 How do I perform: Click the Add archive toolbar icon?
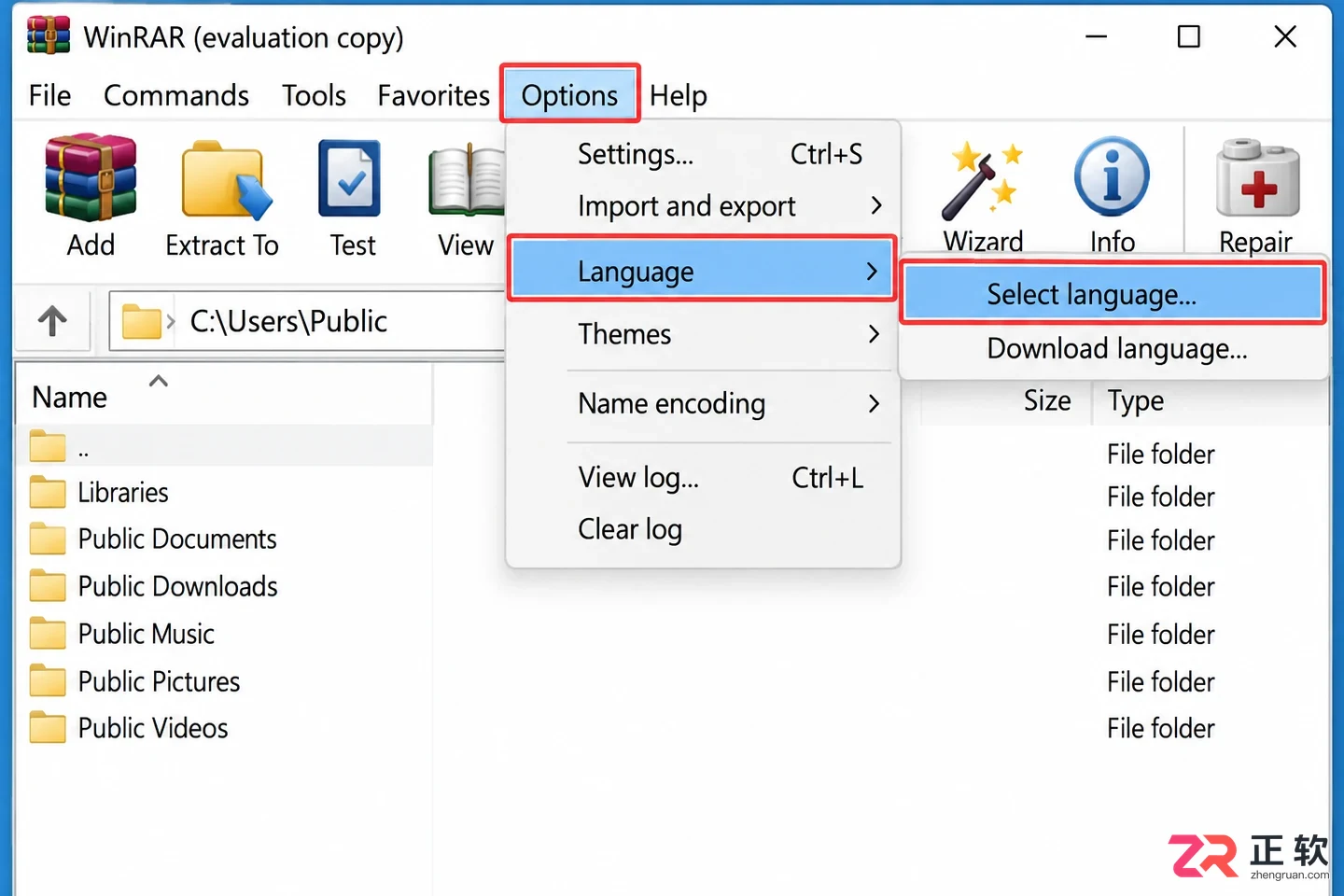(91, 177)
